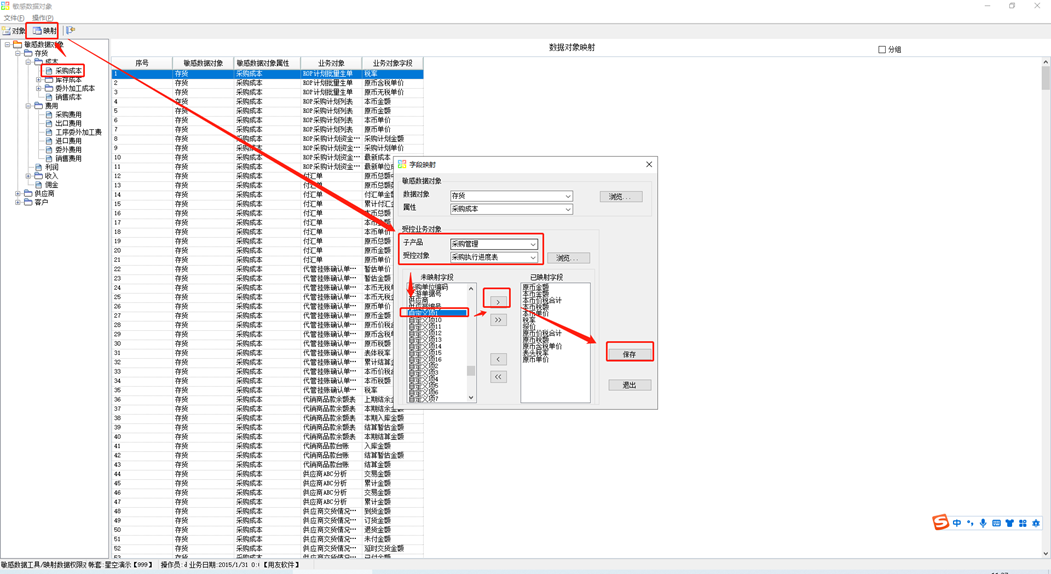Select table row number 44
The image size is (1051, 574).
click(x=267, y=474)
